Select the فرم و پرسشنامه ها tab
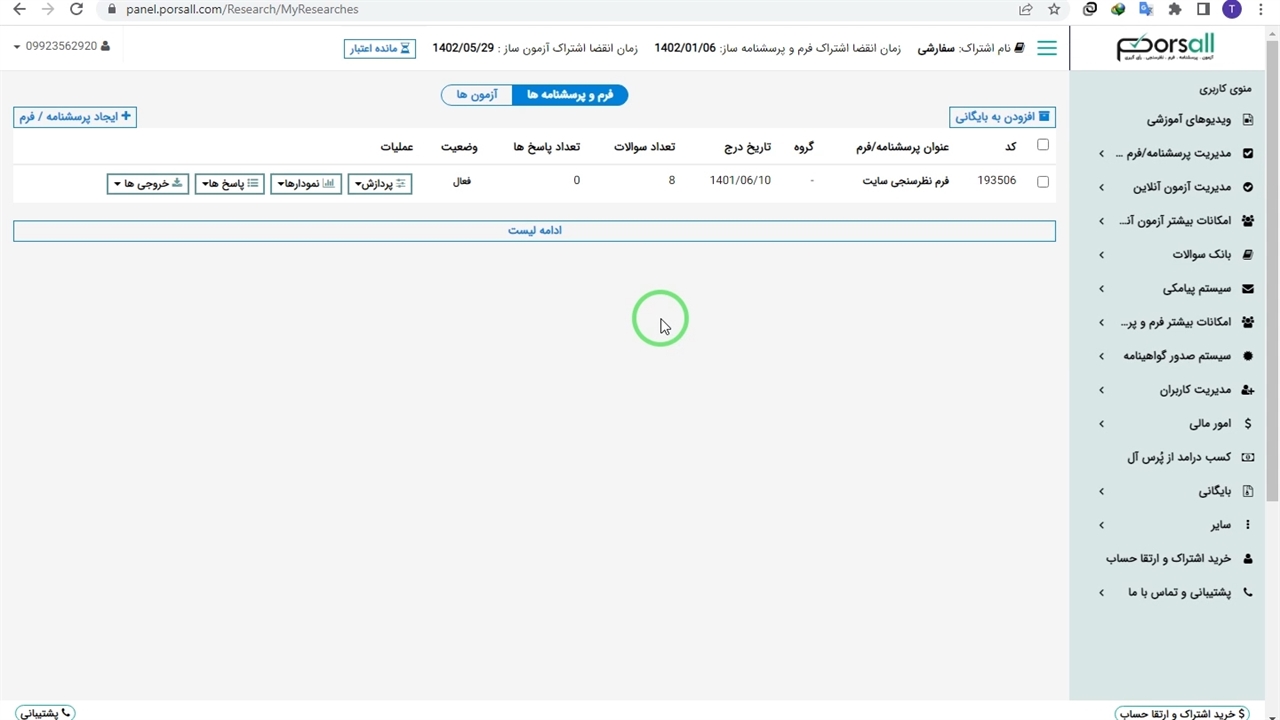 [x=570, y=95]
